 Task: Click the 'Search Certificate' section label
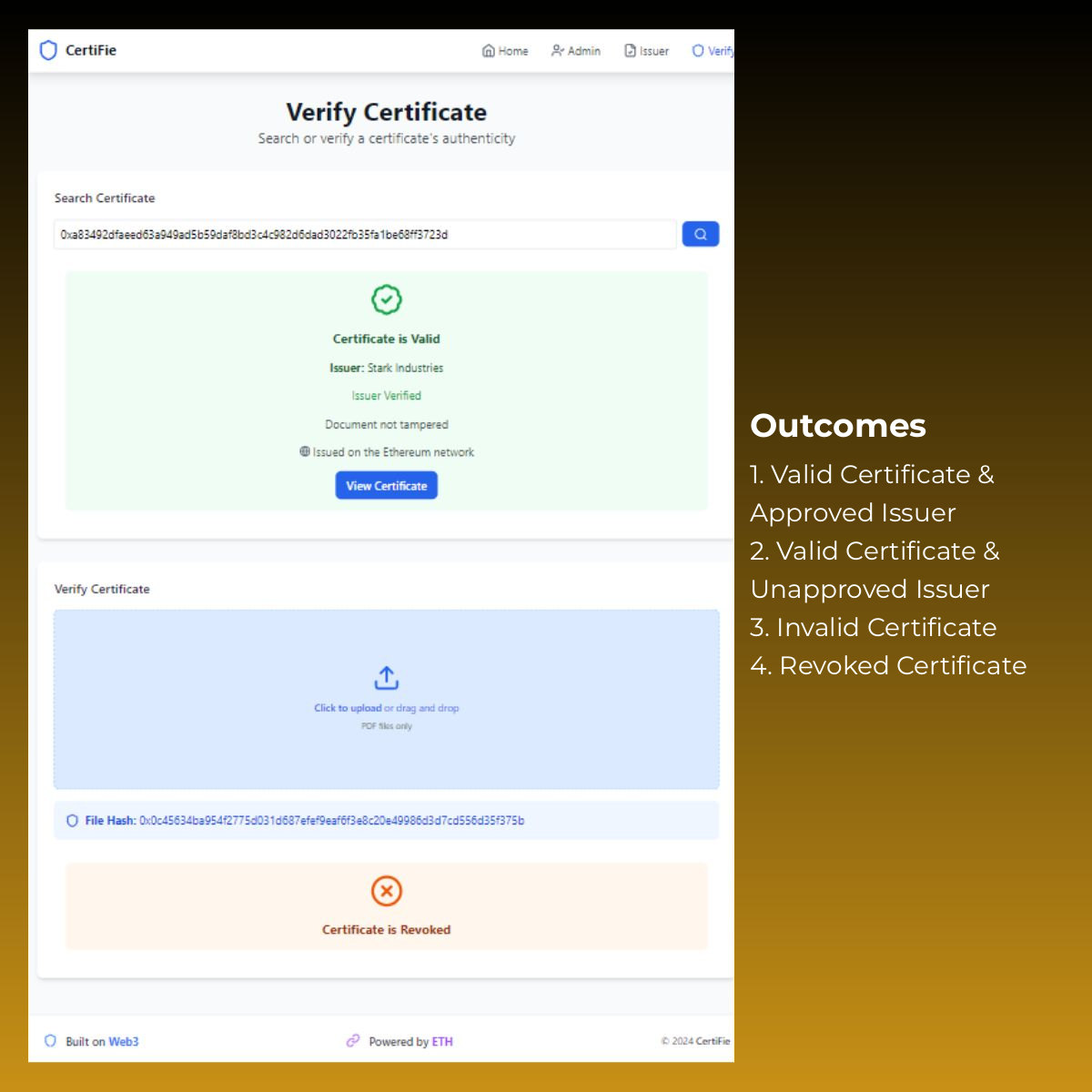pyautogui.click(x=105, y=197)
